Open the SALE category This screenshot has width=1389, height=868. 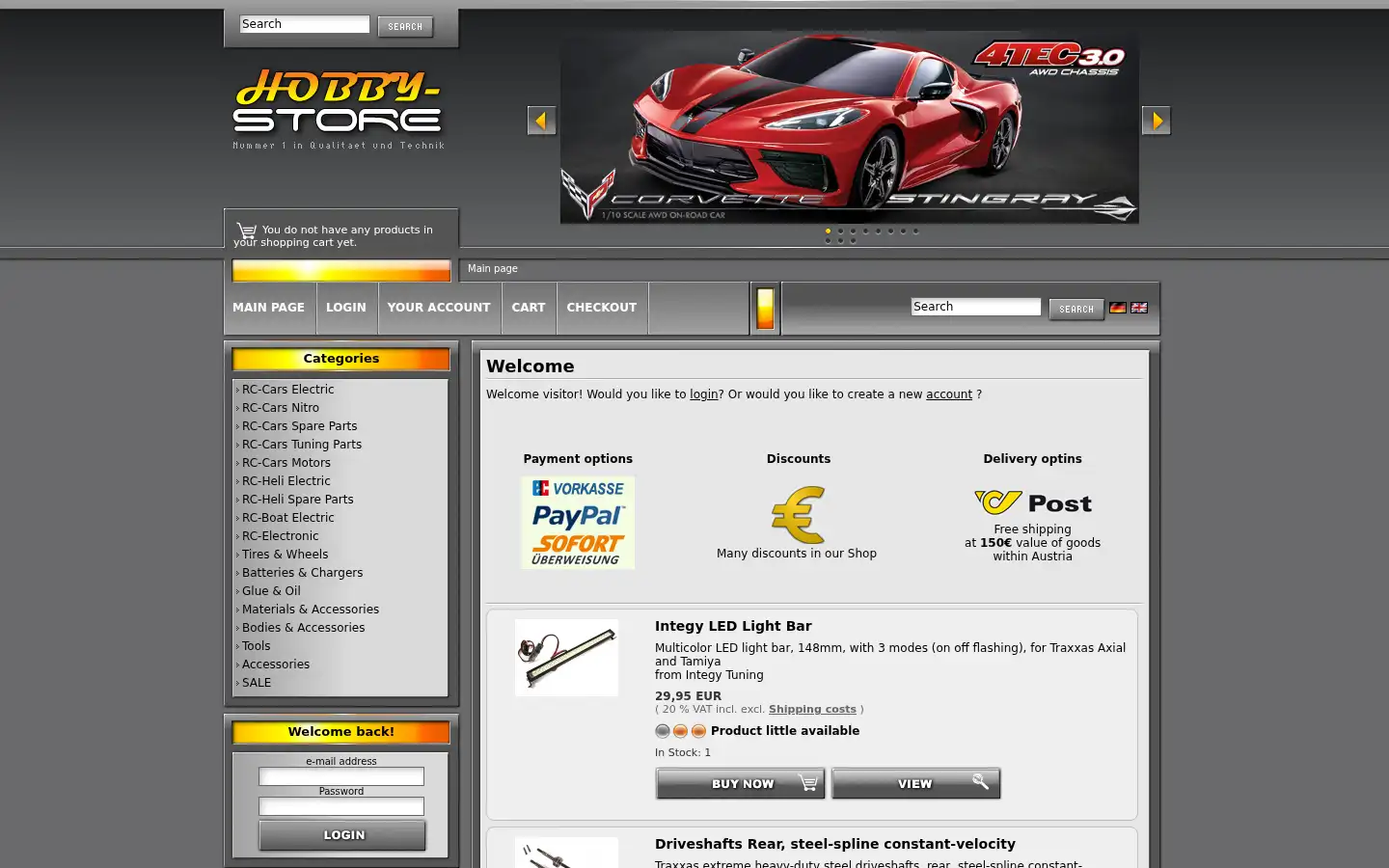click(x=257, y=683)
